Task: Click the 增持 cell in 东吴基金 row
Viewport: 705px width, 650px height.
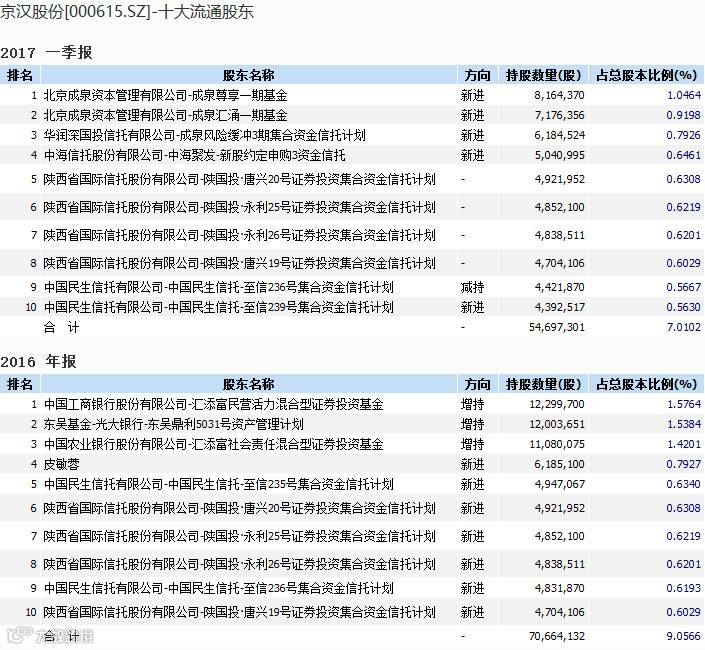Action: (472, 424)
